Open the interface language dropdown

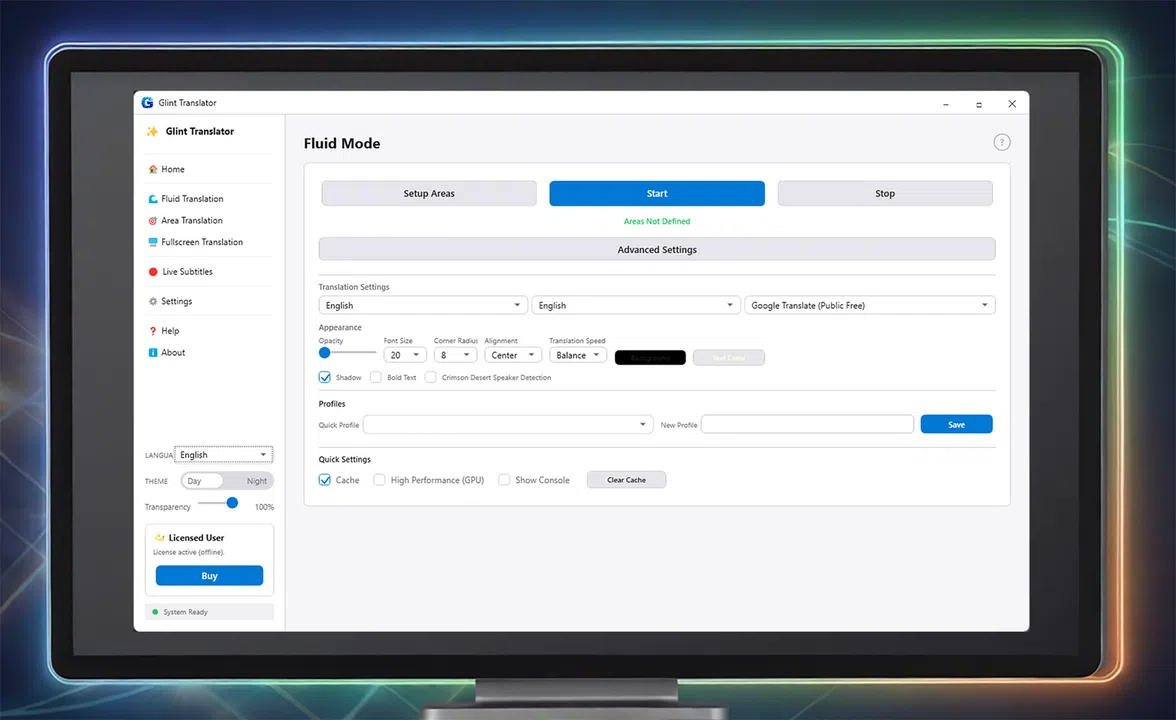click(224, 454)
